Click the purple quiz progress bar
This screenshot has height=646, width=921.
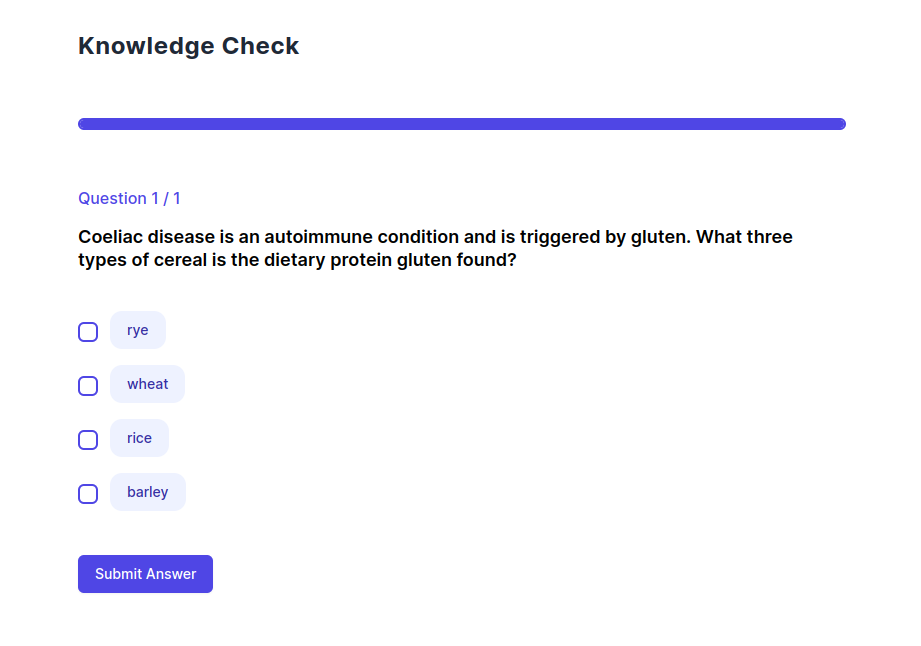pos(462,124)
